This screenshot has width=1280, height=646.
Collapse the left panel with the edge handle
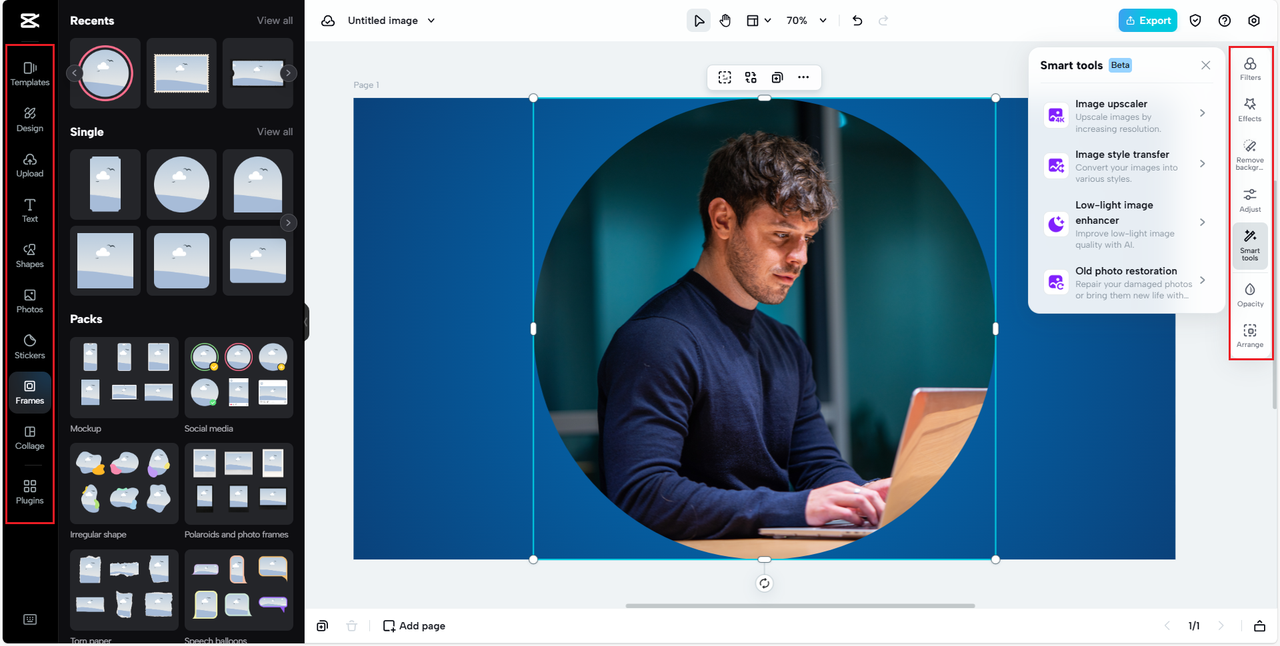point(306,323)
